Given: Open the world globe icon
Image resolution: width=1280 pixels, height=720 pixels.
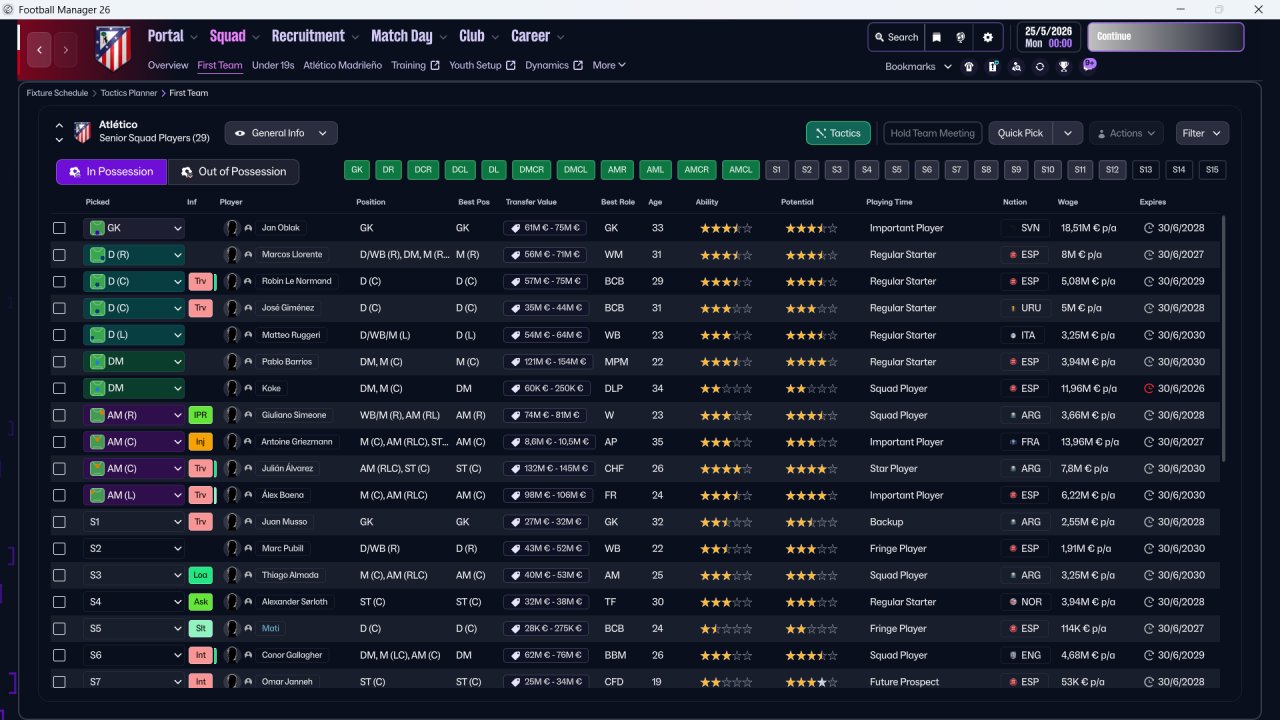Looking at the screenshot, I should pyautogui.click(x=961, y=37).
